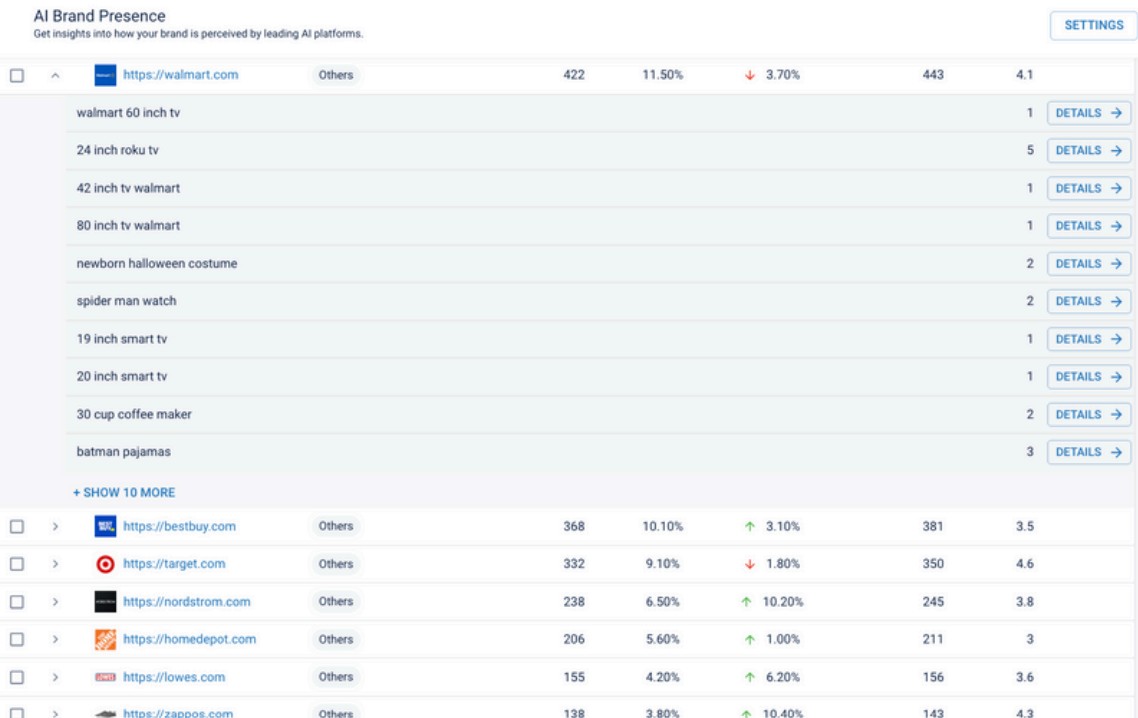Open the Settings button
The image size is (1138, 718).
1094,25
